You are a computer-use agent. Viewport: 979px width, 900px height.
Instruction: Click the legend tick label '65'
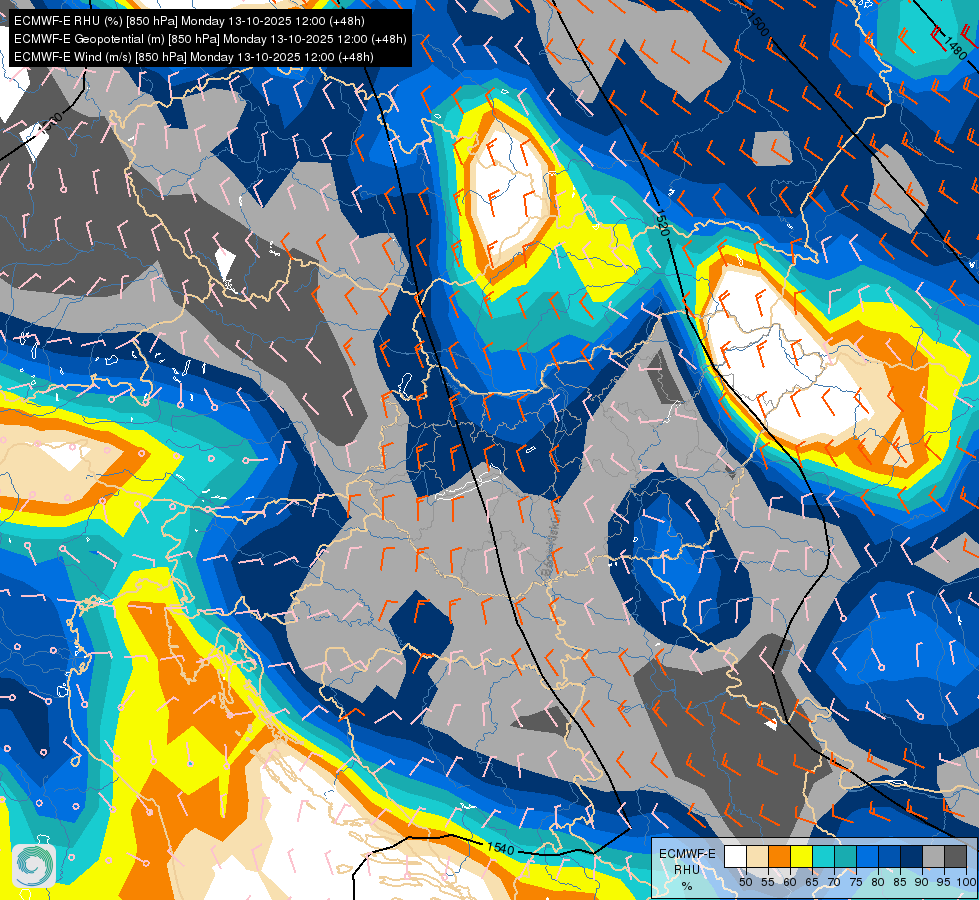(812, 882)
